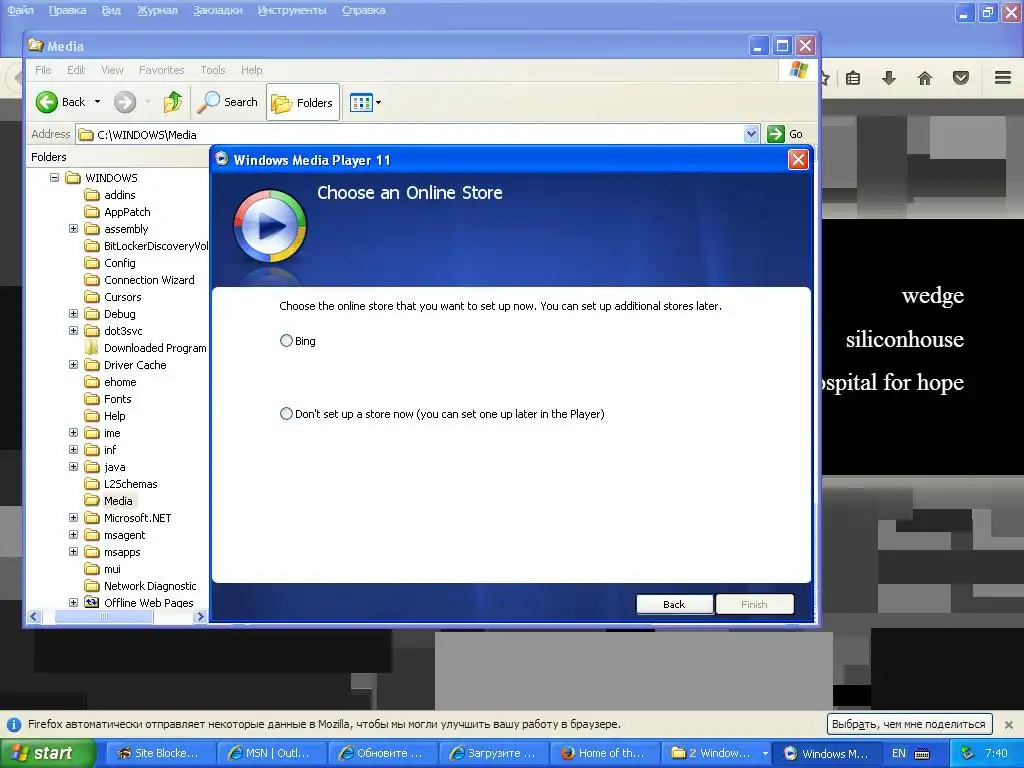Select the Fonts folder in tree
1024x768 pixels.
tap(118, 398)
